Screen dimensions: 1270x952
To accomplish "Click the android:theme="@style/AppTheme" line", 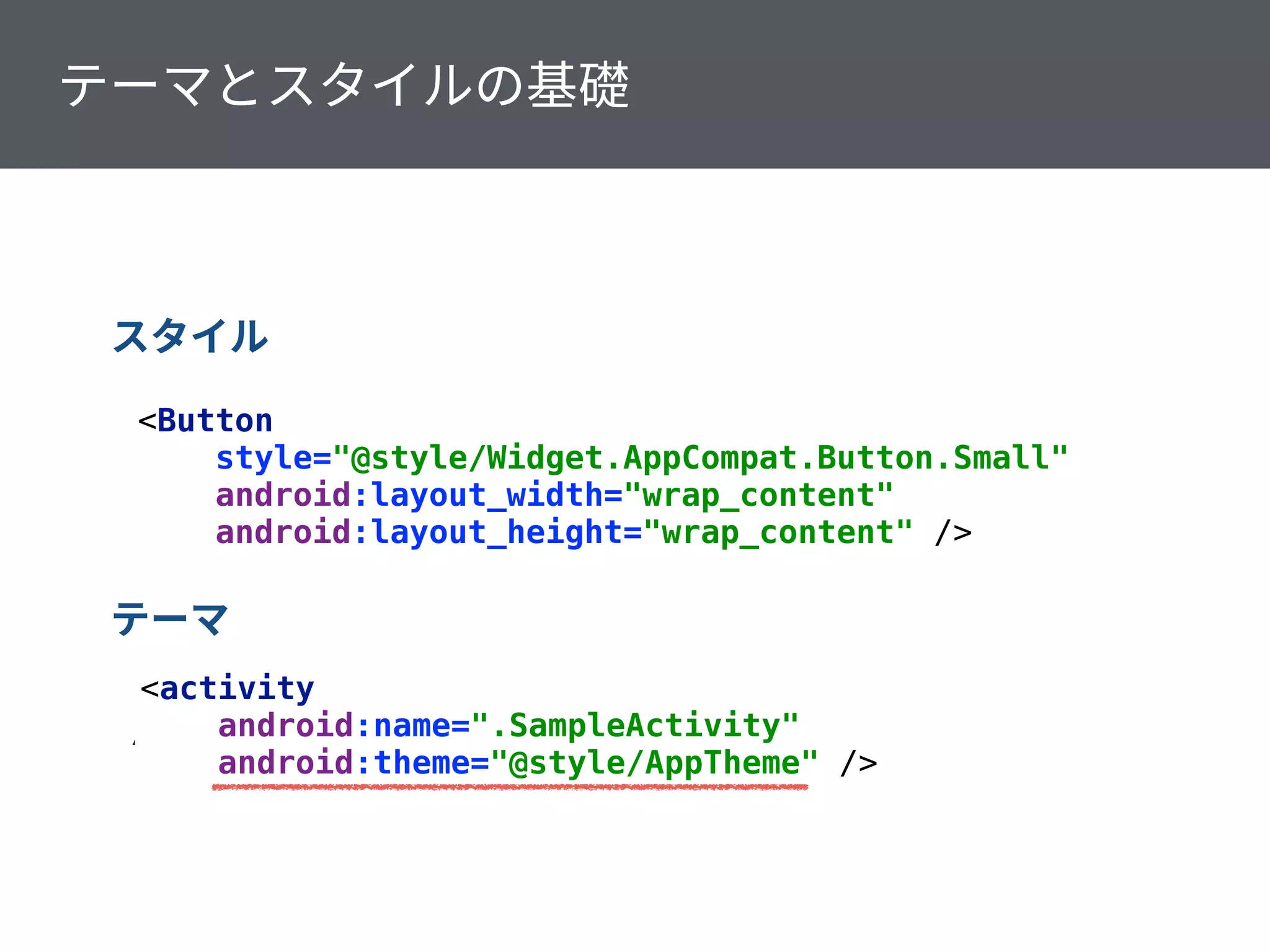I will pos(548,764).
